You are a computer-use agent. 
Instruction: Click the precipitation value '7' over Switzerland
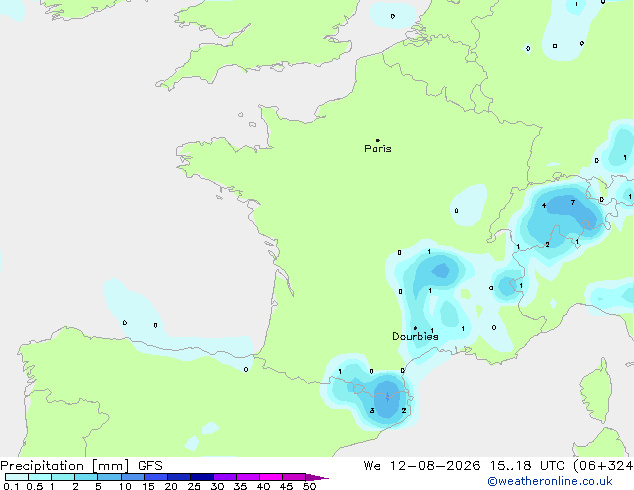(573, 202)
